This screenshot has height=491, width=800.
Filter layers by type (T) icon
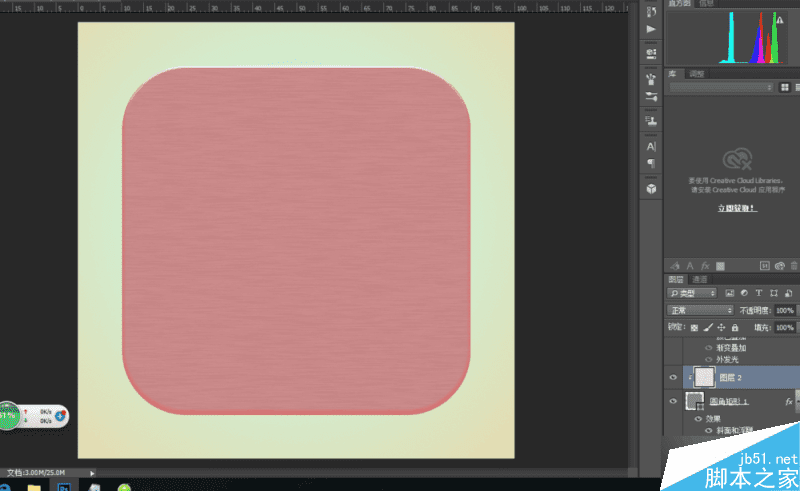pyautogui.click(x=759, y=293)
